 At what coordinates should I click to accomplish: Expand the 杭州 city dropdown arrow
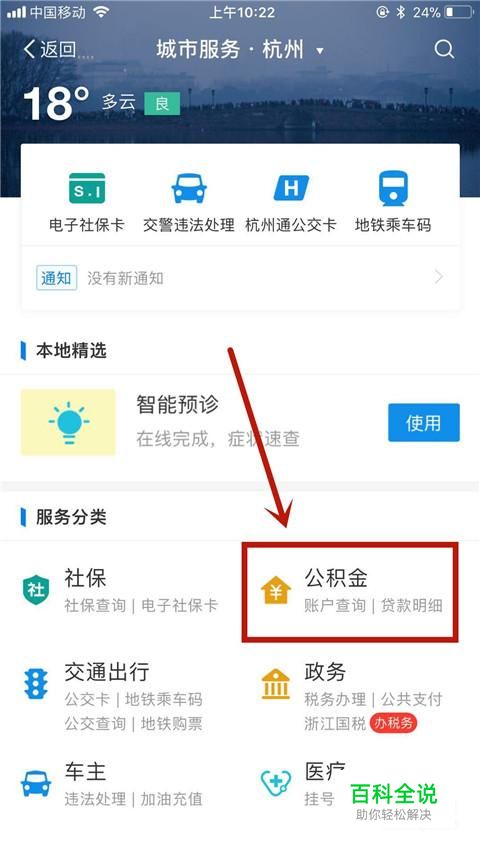(320, 51)
